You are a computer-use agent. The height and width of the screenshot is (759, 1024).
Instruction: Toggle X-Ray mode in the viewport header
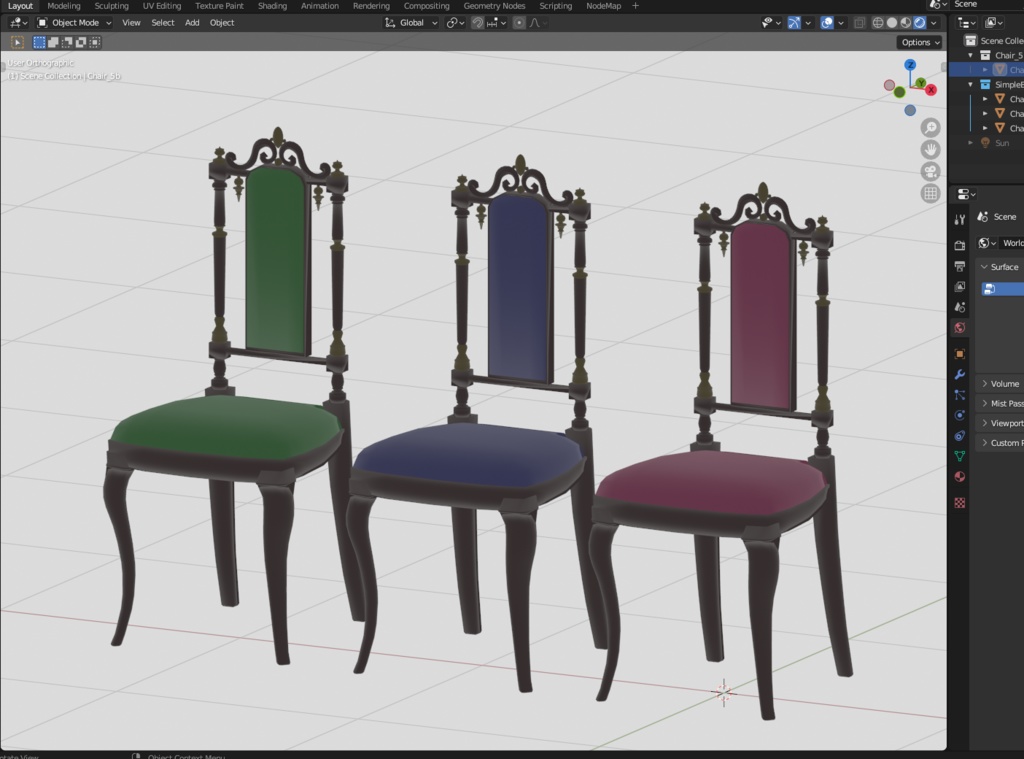[x=860, y=22]
